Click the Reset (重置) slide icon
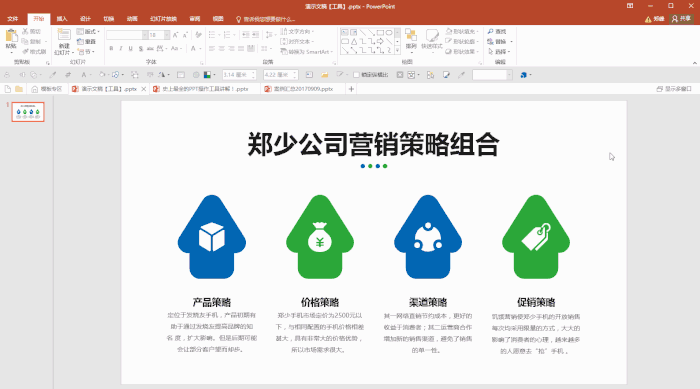 click(80, 42)
